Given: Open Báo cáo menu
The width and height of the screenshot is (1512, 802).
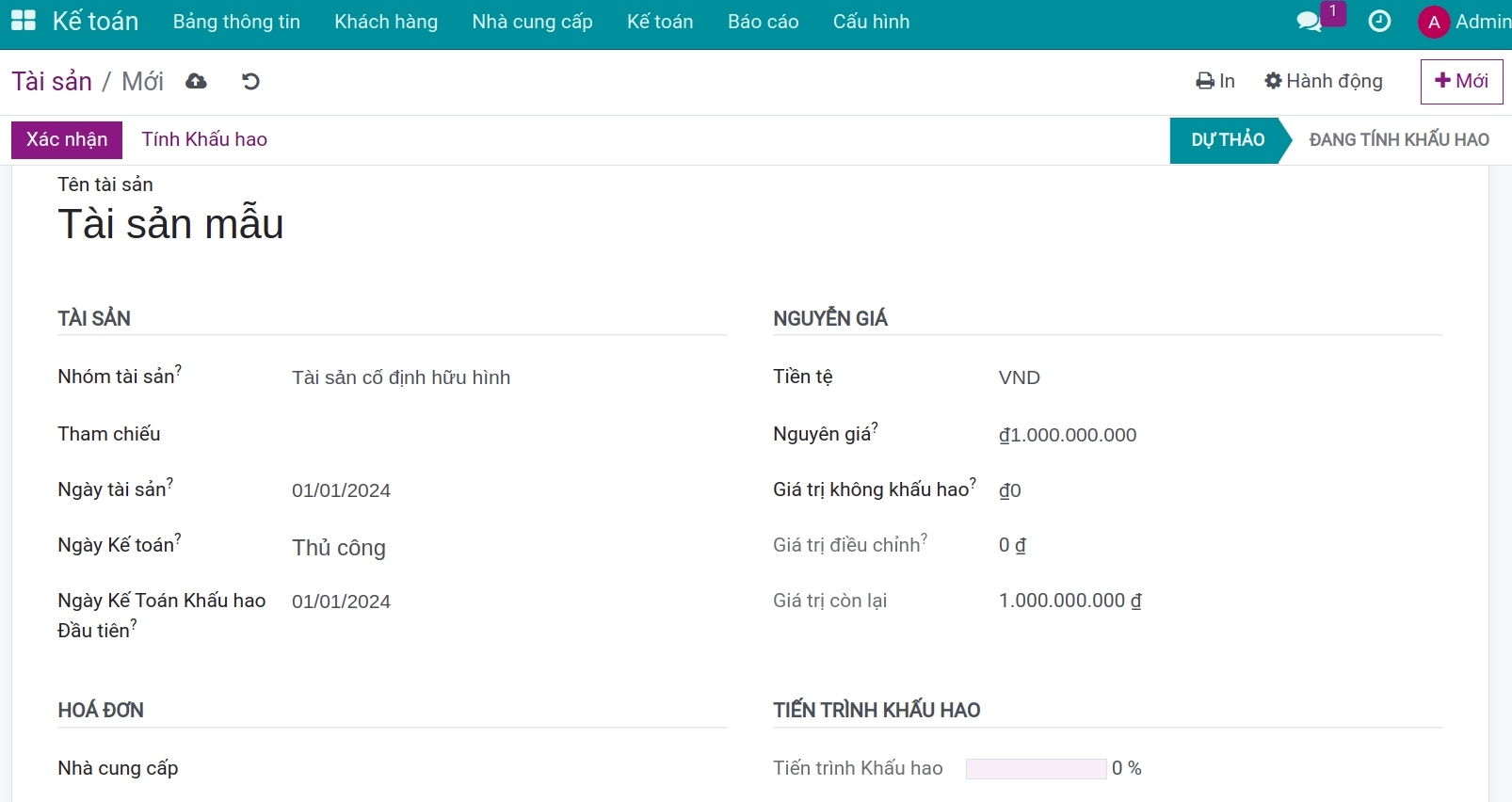Looking at the screenshot, I should tap(764, 22).
